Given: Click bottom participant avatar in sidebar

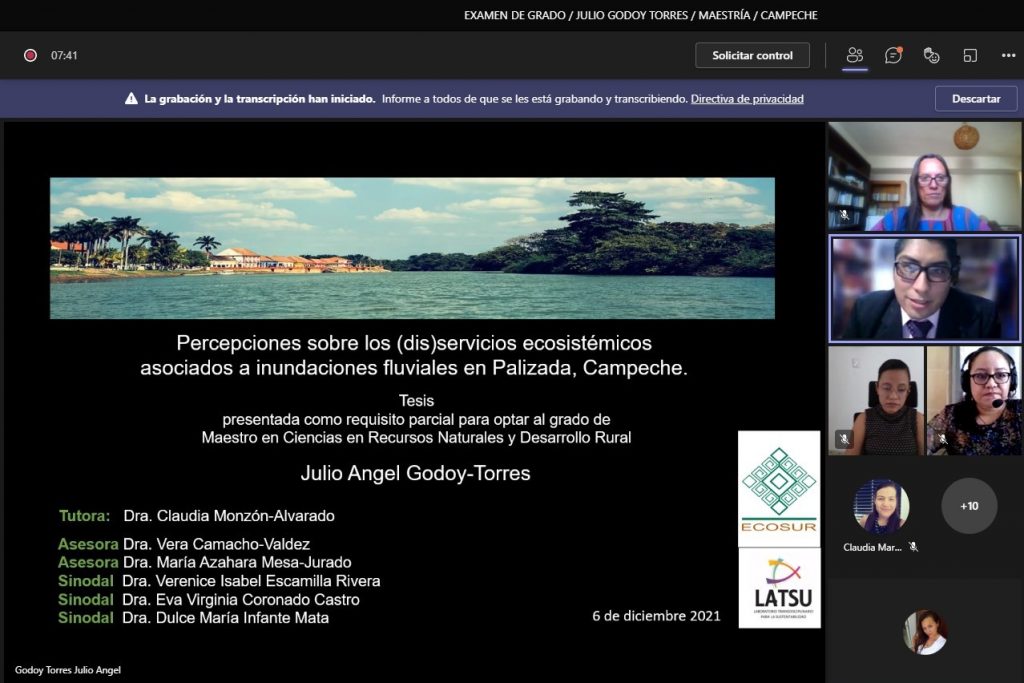Looking at the screenshot, I should click(925, 632).
